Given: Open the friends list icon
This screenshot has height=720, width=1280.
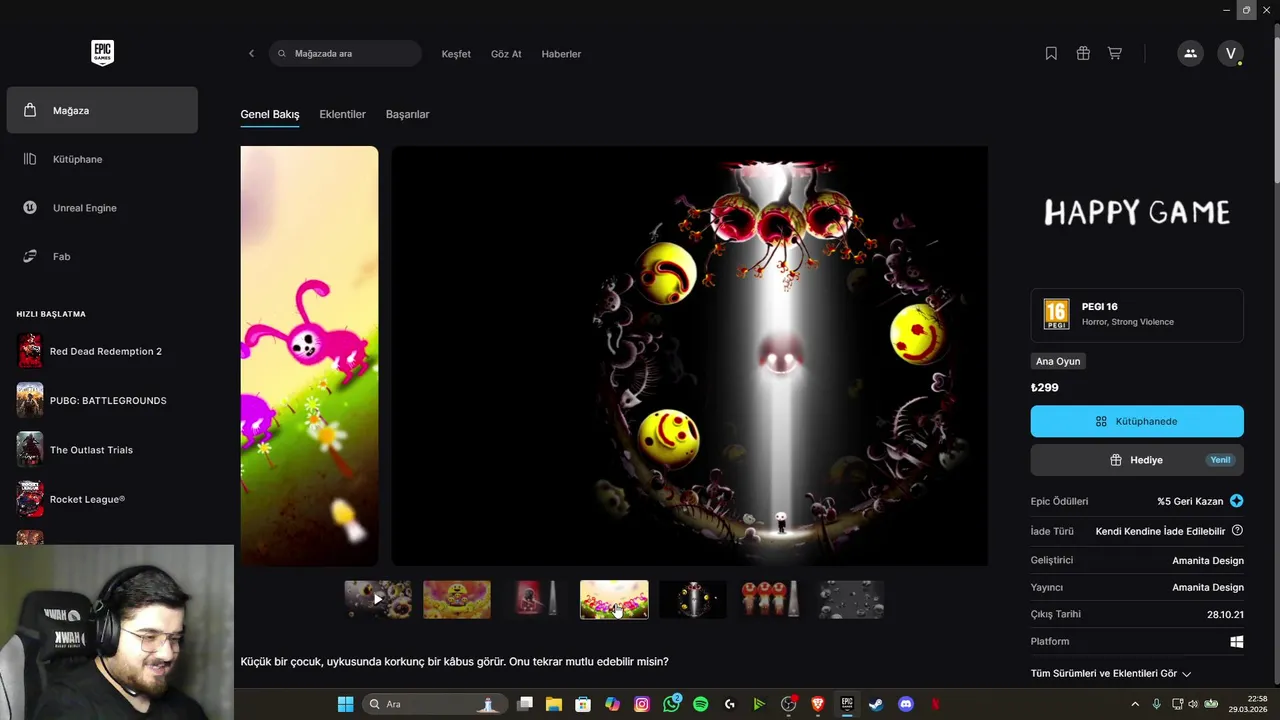Looking at the screenshot, I should 1190,54.
